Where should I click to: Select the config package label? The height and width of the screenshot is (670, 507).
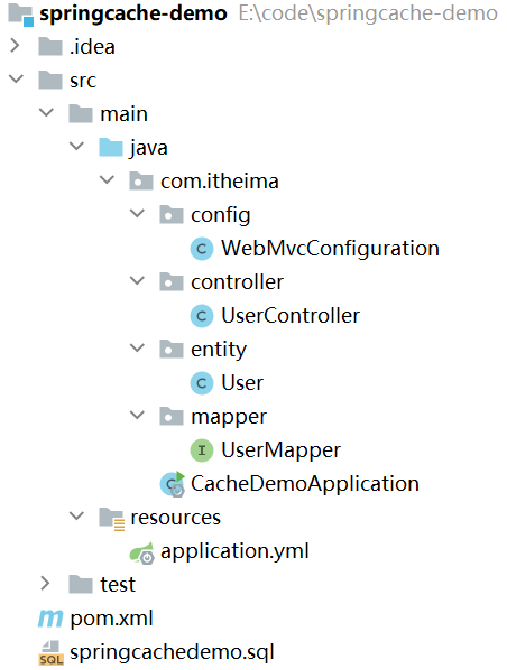(x=220, y=215)
